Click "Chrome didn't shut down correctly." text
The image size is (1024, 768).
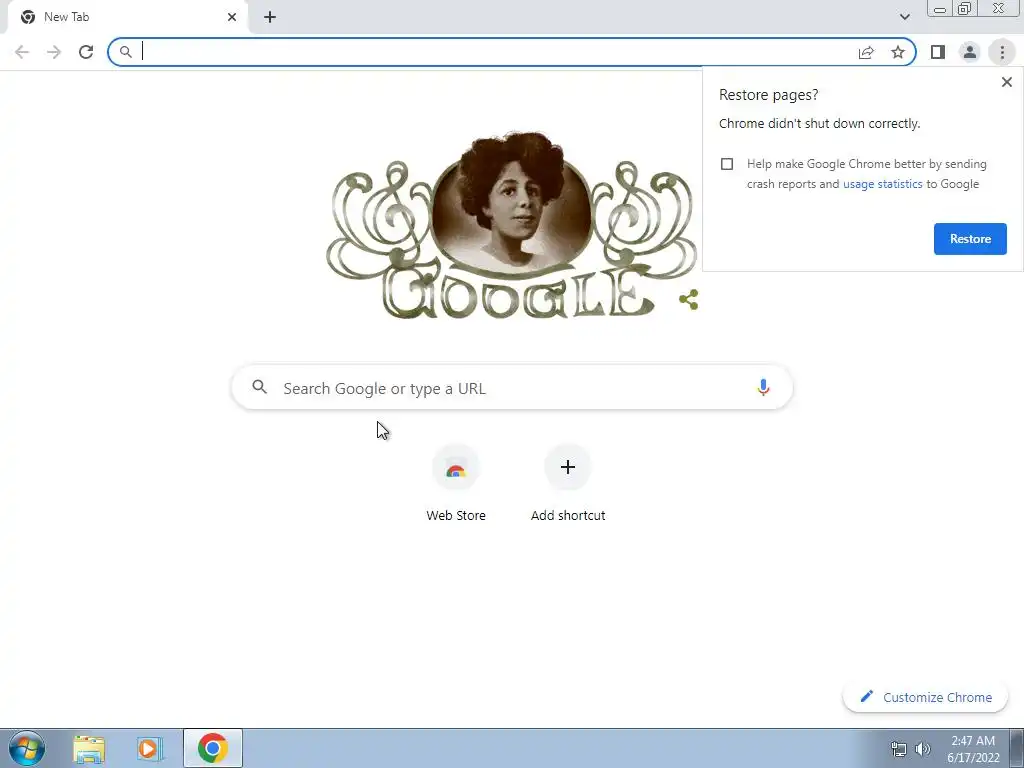coord(820,123)
